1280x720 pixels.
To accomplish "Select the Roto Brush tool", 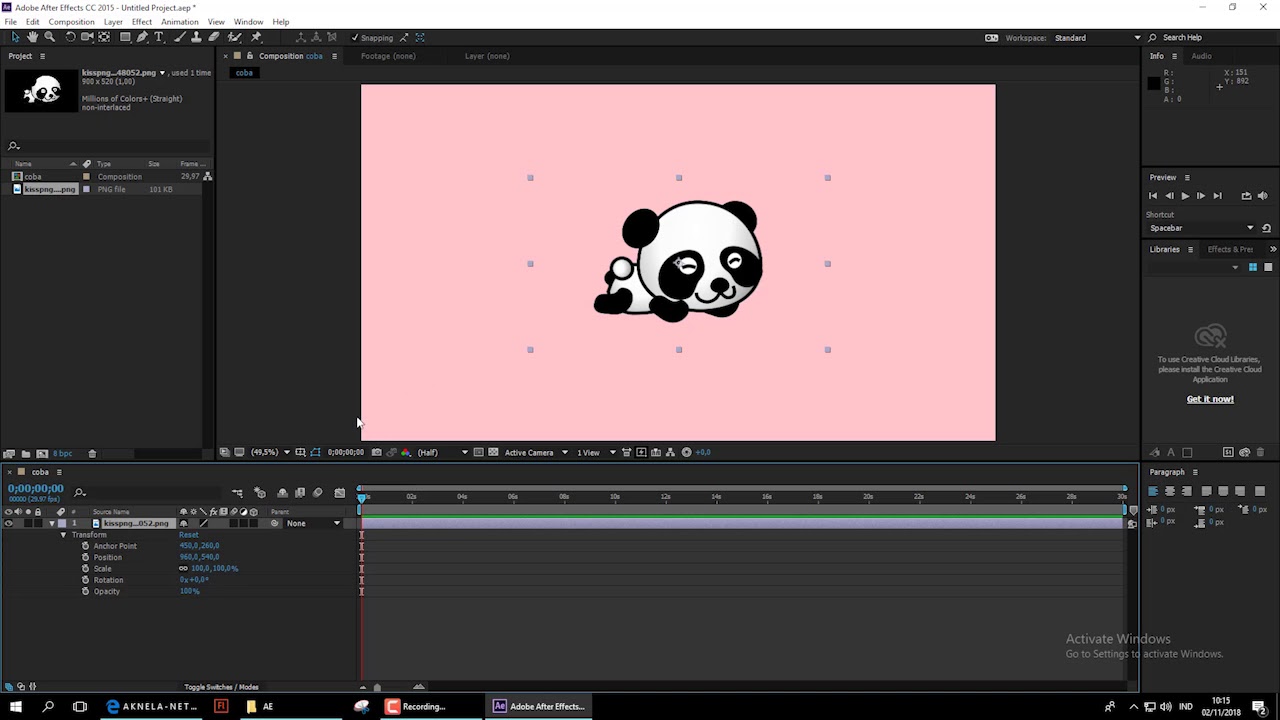I will point(235,37).
